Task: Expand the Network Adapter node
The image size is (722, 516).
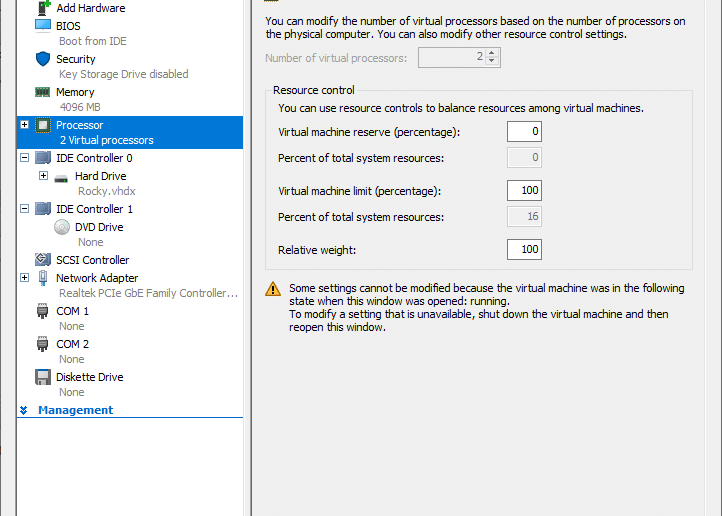Action: tap(25, 278)
